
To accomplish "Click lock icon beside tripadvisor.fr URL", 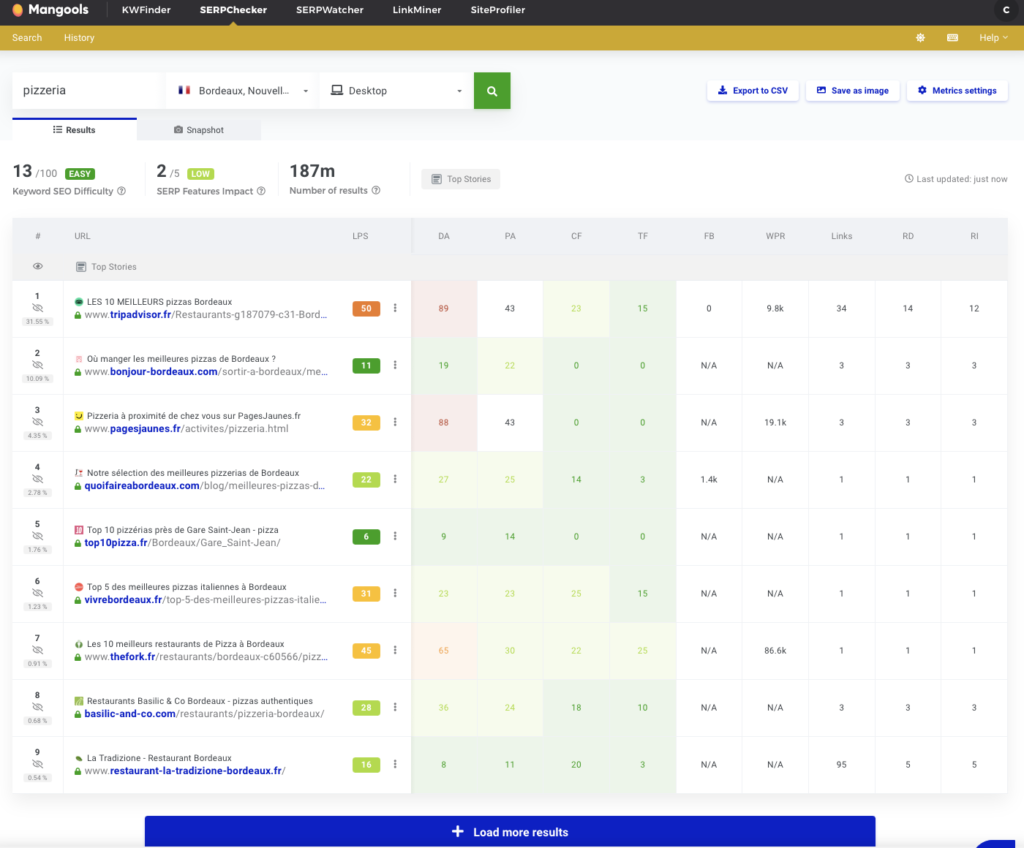I will click(78, 315).
